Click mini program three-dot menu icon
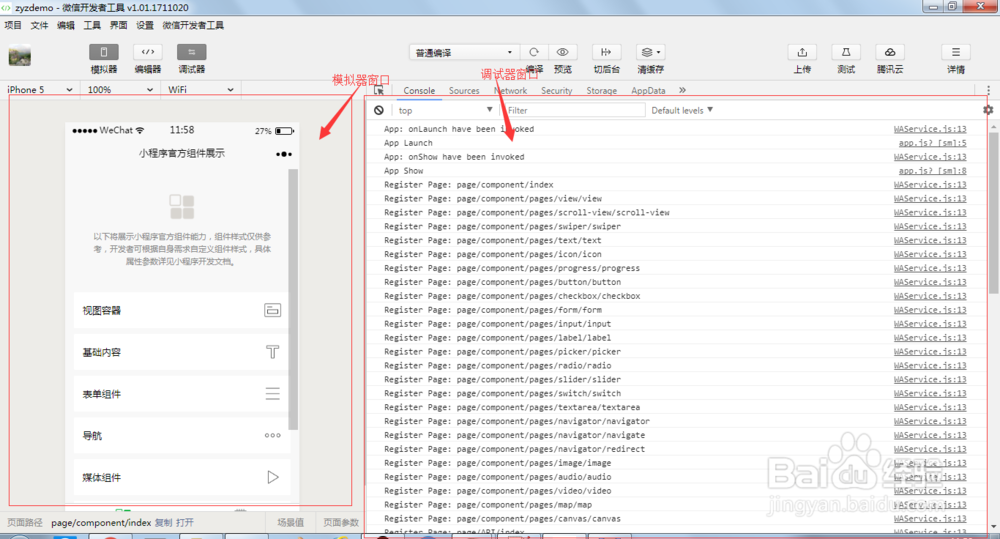 tap(284, 154)
